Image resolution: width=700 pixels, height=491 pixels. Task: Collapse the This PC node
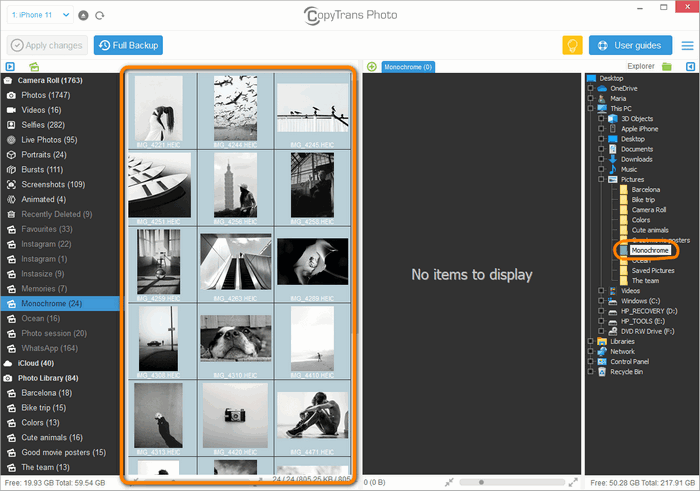(591, 108)
